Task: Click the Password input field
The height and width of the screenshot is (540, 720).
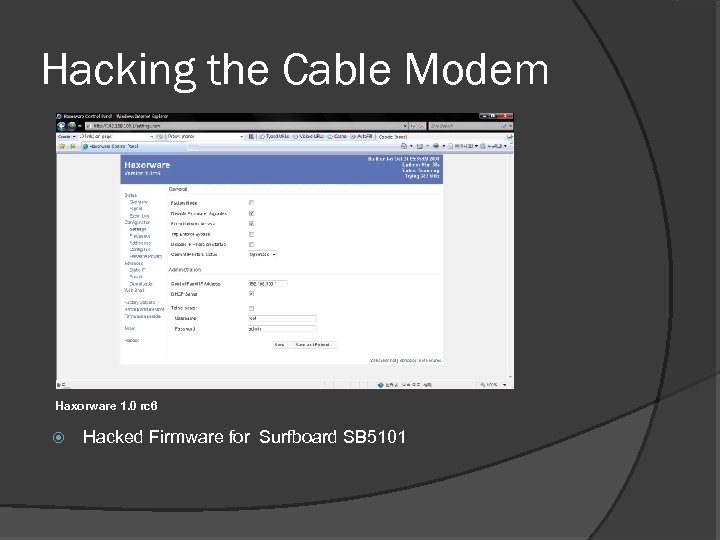Action: 282,329
